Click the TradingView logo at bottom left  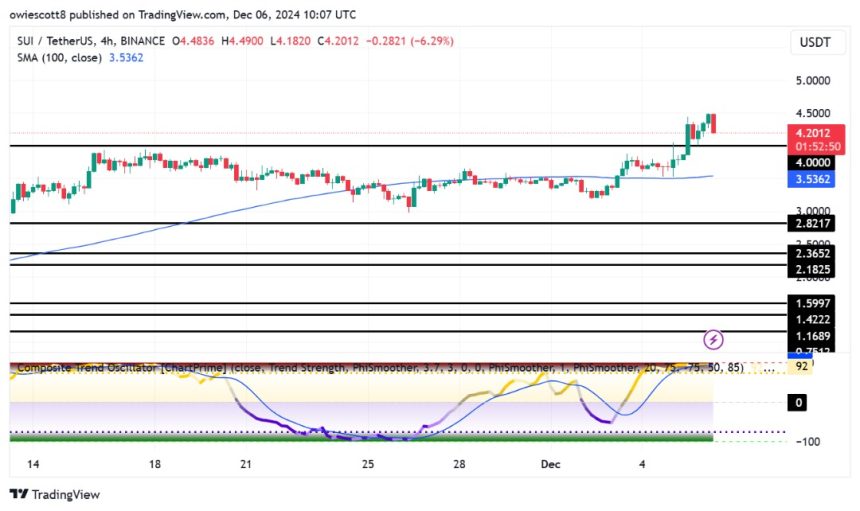(x=55, y=494)
